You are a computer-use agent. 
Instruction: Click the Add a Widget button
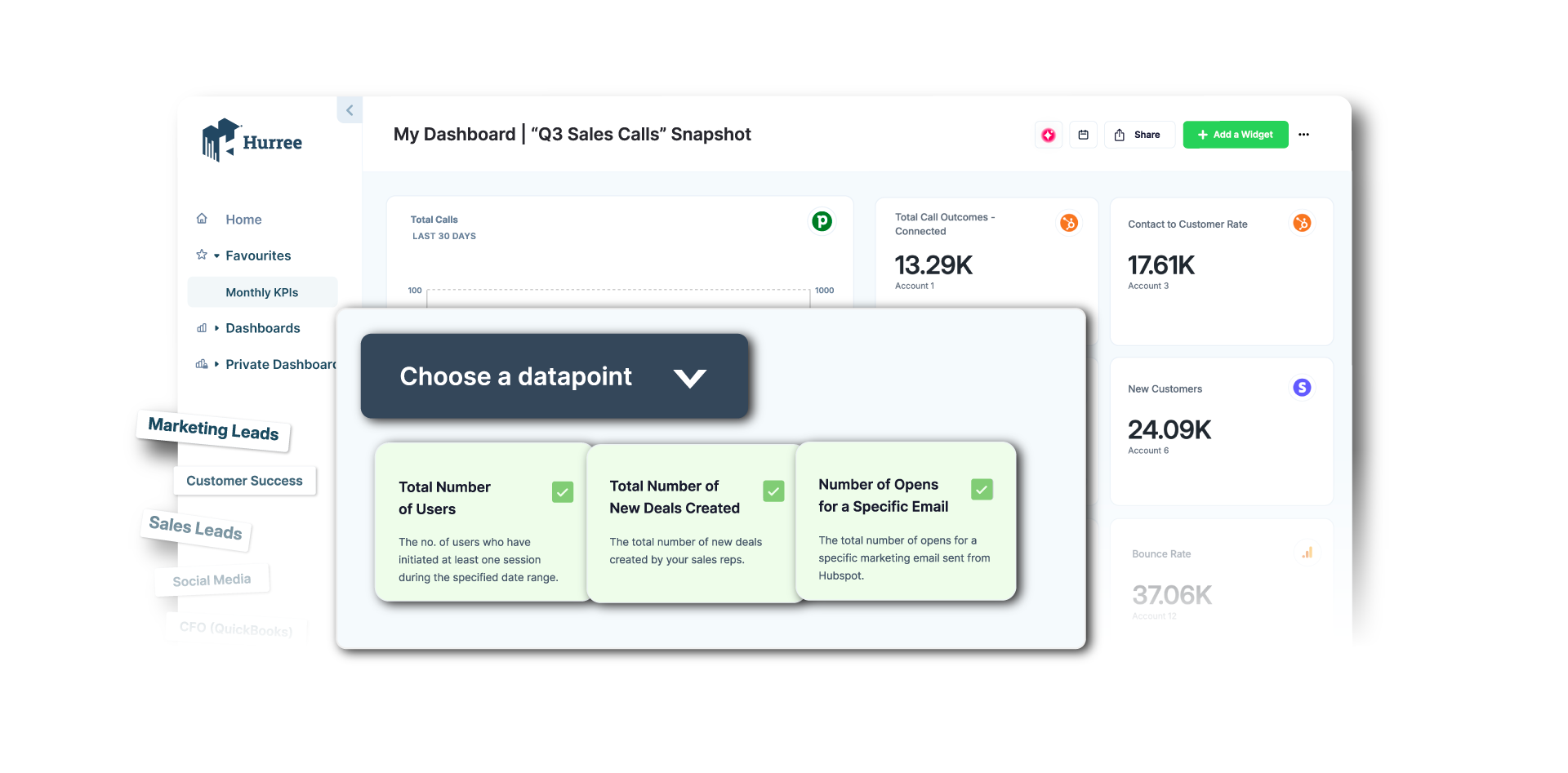(x=1236, y=135)
